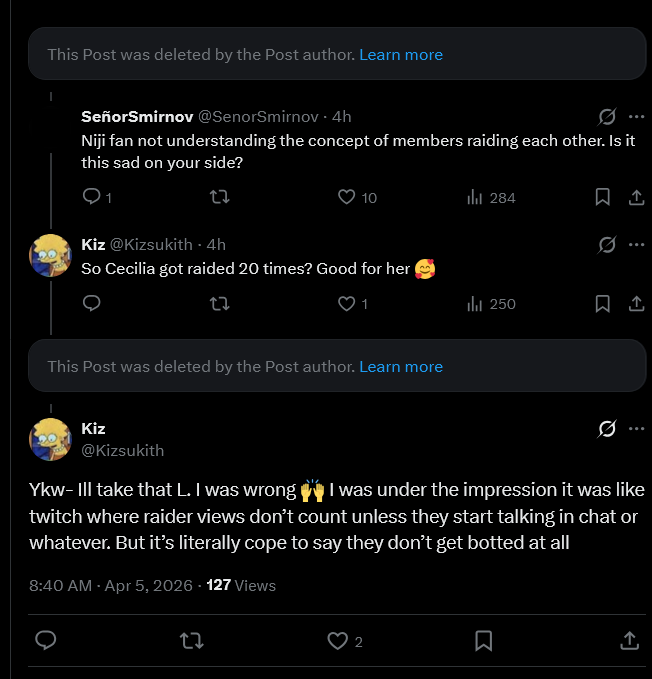
Task: Click first deleted post Learn more link
Action: tap(400, 54)
